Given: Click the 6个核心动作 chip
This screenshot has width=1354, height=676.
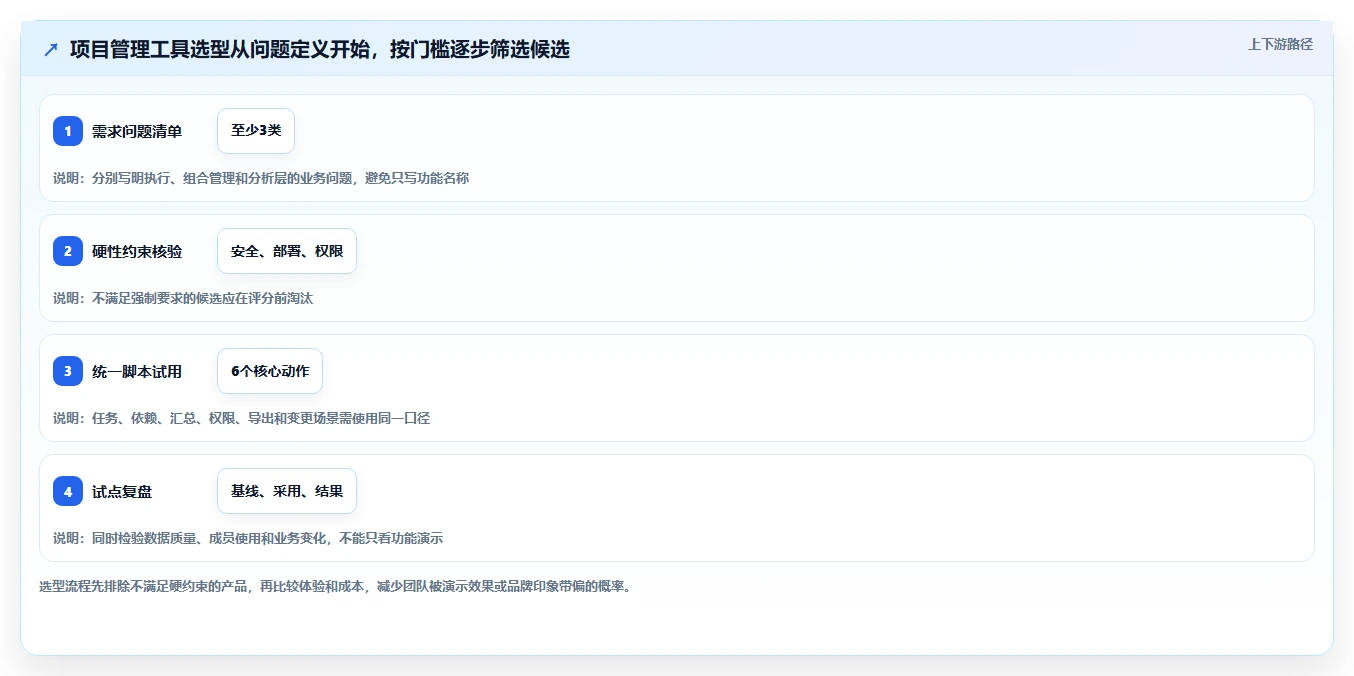Looking at the screenshot, I should click(270, 371).
